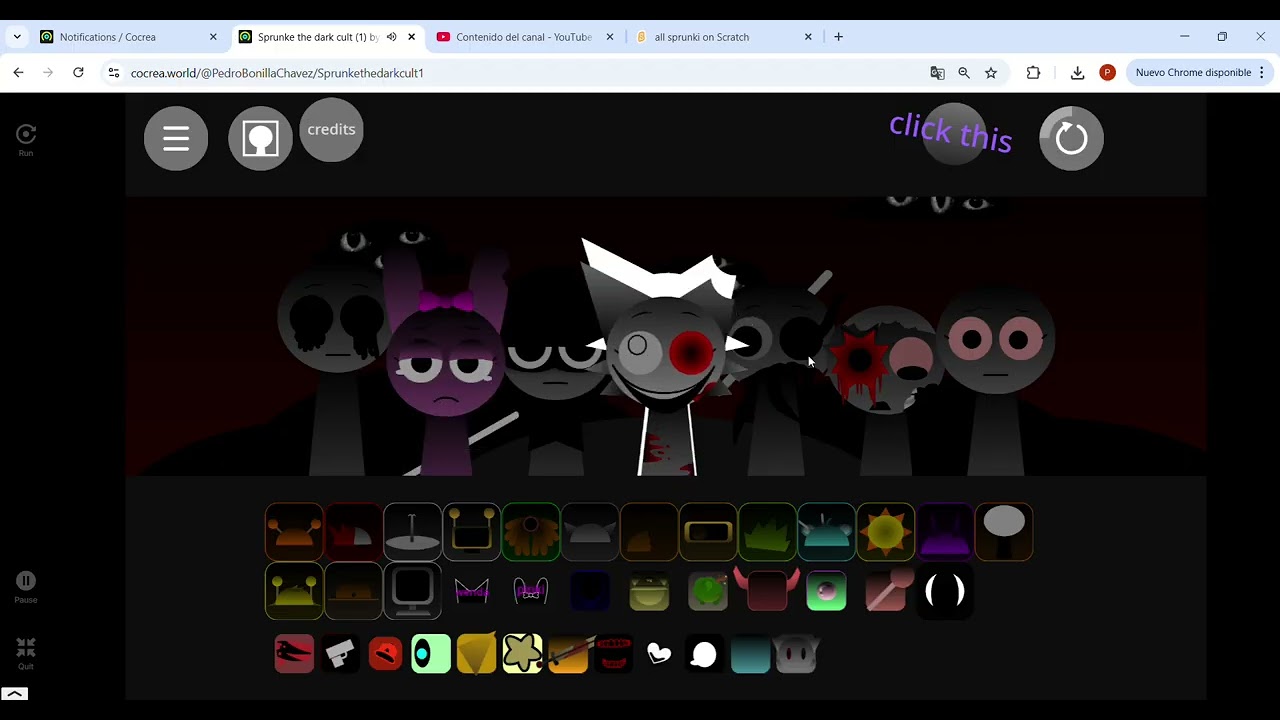
Task: Bookmark this page with the star
Action: 991,73
